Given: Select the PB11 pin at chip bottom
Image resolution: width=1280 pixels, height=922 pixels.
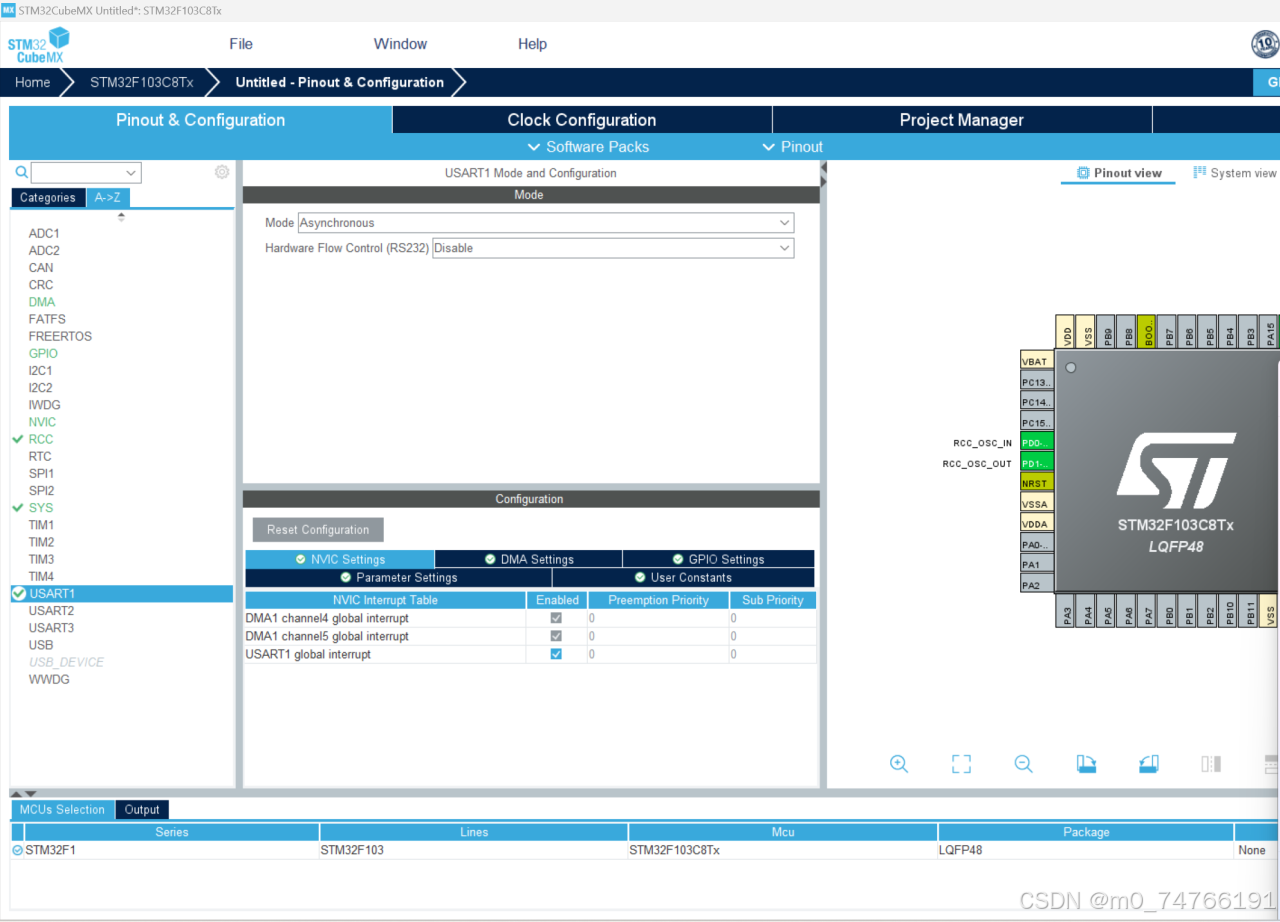Looking at the screenshot, I should [x=1250, y=611].
